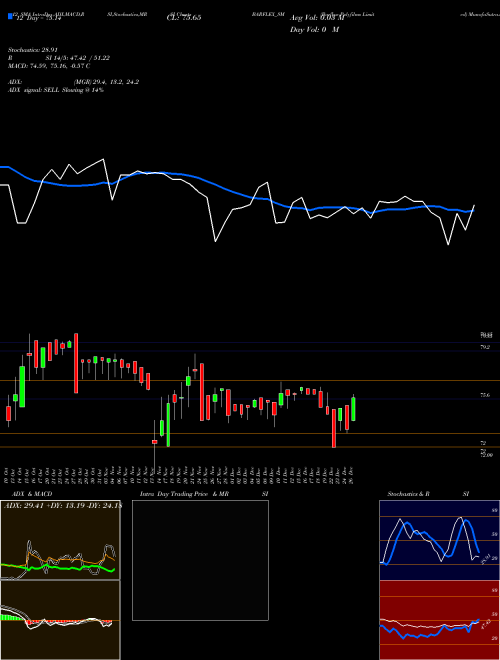
Task: Open the MACD histogram chart thumbnail
Action: (60, 620)
